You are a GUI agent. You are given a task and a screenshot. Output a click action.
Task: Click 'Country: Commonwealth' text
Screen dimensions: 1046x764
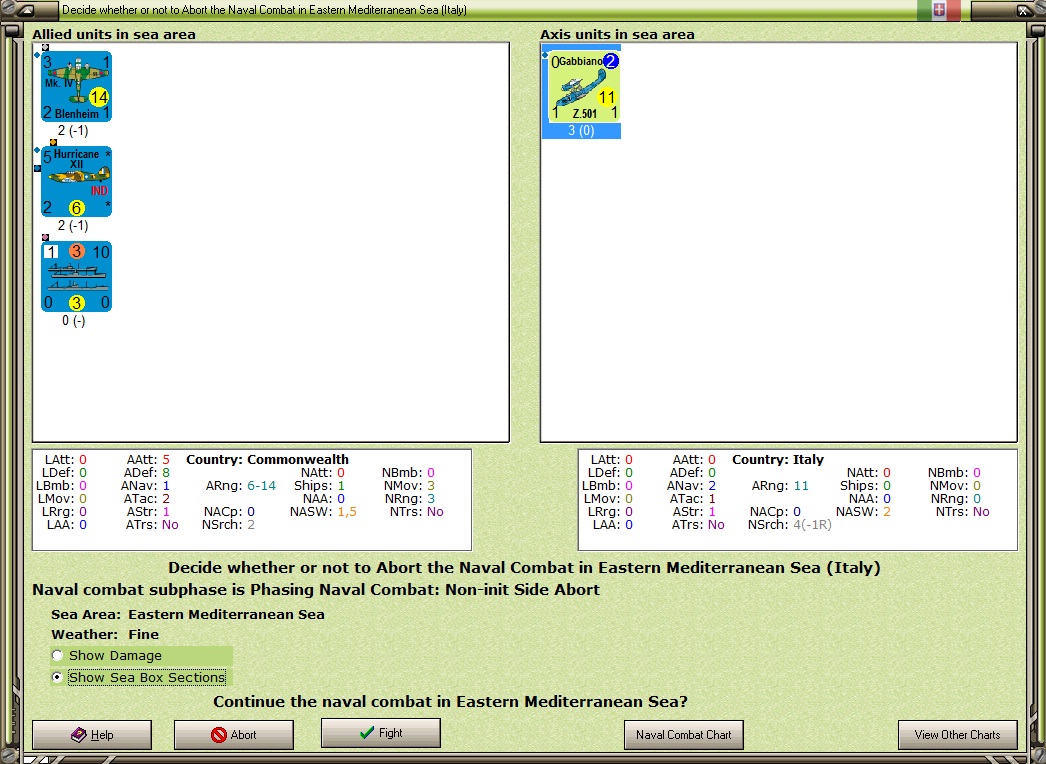click(267, 460)
